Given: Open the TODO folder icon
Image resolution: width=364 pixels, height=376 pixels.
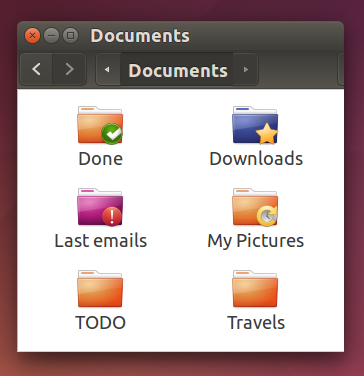Looking at the screenshot, I should (100, 289).
